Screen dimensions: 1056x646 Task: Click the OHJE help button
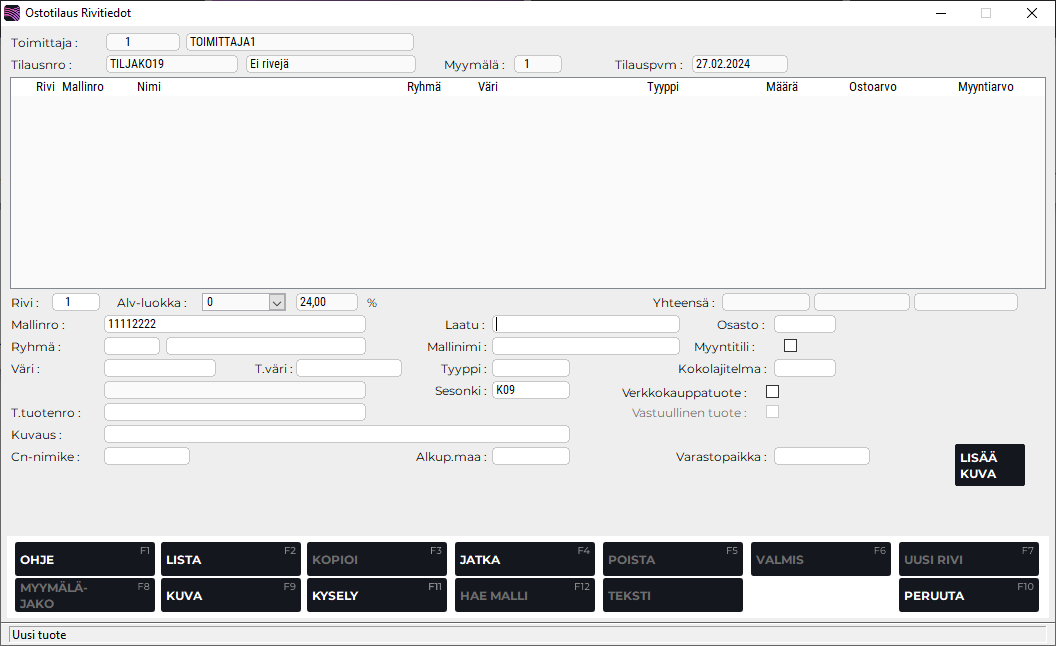coord(85,559)
